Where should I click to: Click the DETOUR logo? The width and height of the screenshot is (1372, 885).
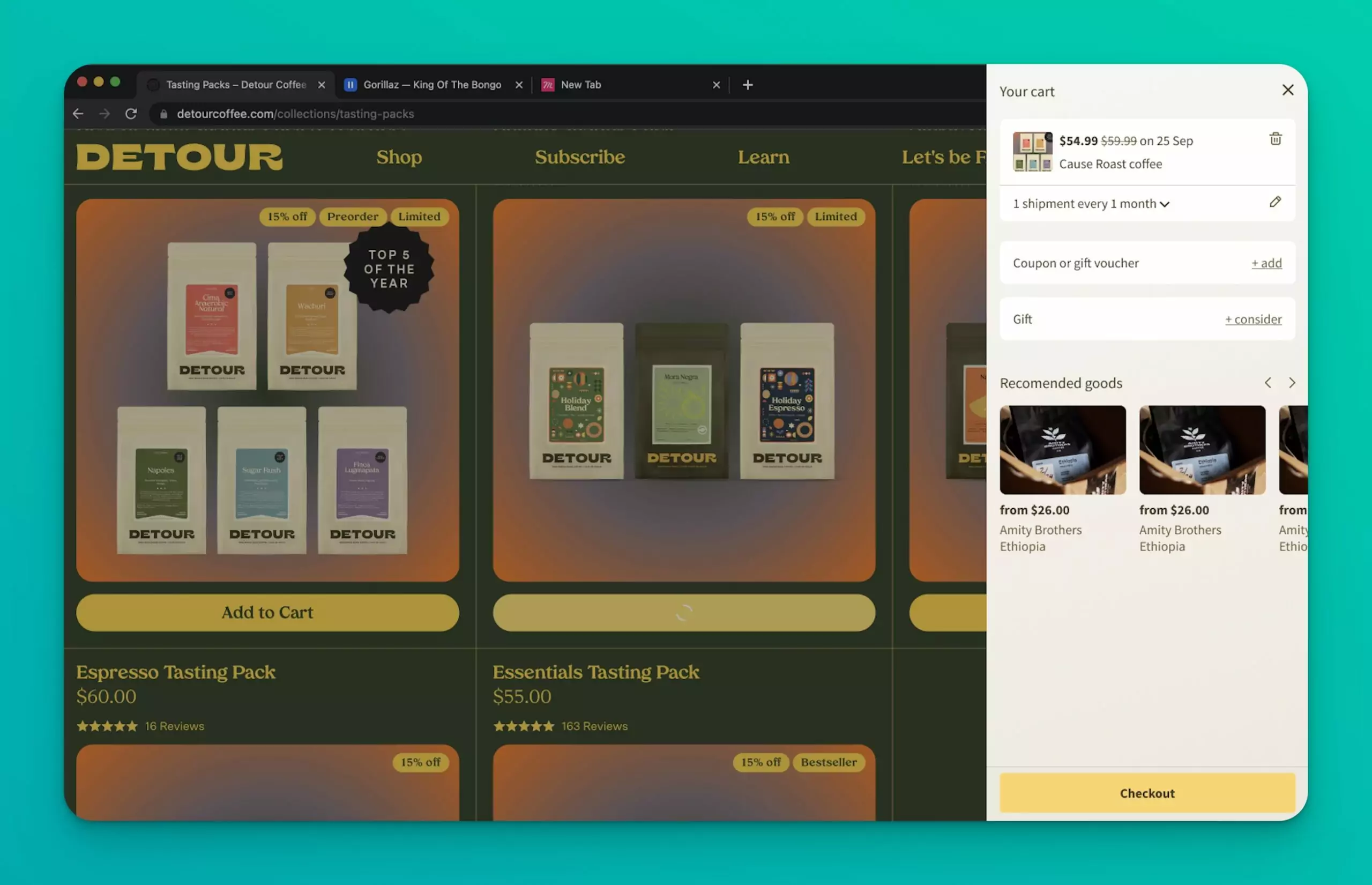coord(179,157)
